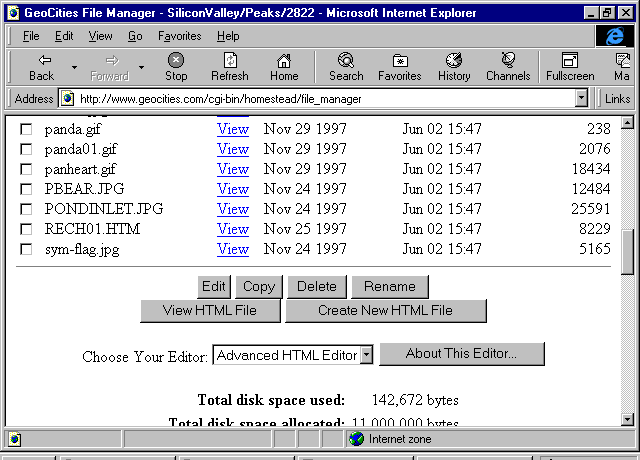
Task: Click the Delete button
Action: click(x=317, y=287)
